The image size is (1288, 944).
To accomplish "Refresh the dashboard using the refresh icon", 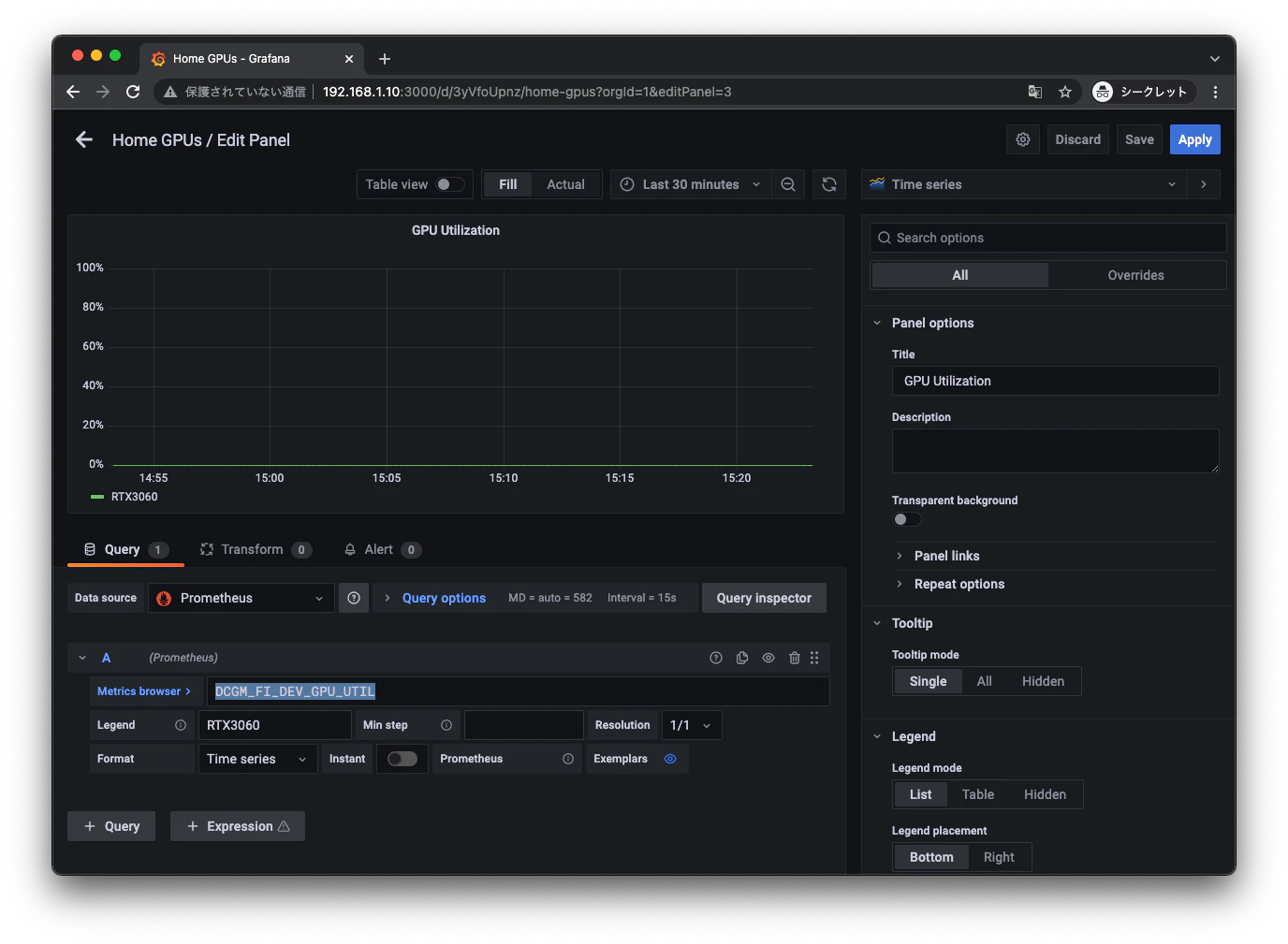I will coord(829,184).
